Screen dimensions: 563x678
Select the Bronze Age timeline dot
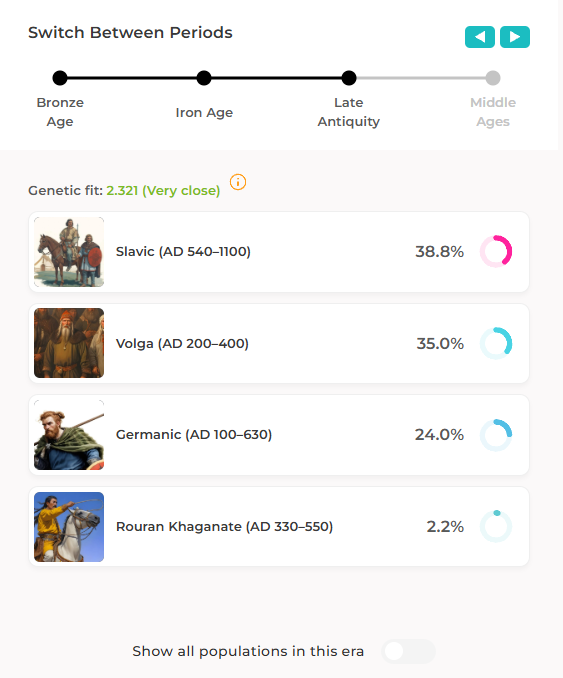click(x=60, y=78)
